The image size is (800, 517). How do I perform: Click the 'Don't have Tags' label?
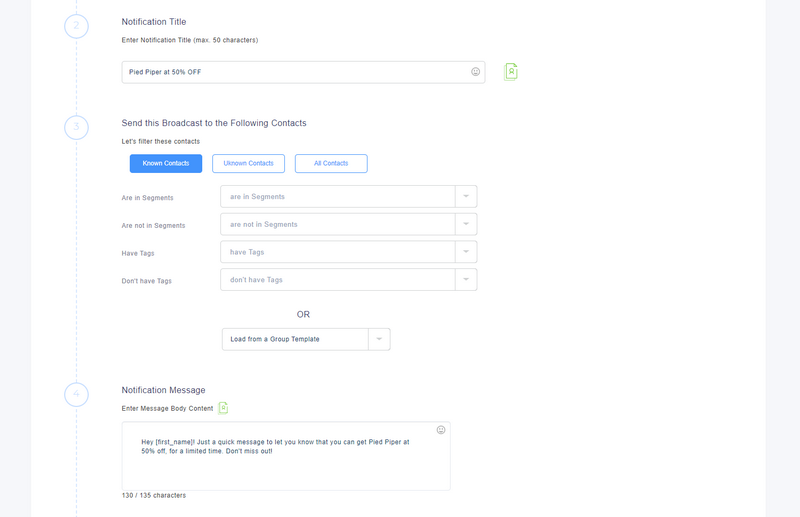[x=146, y=281]
